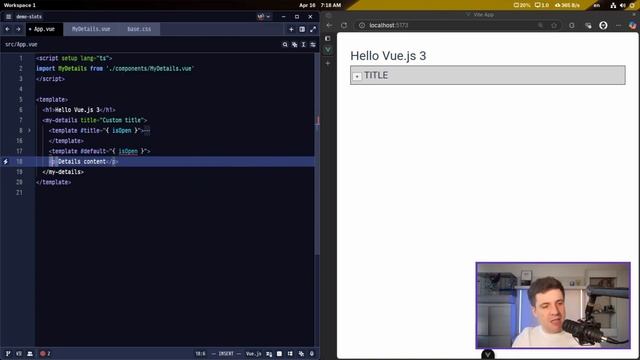This screenshot has height=360, width=640.
Task: Open buffer search magnifier icon
Action: click(285, 44)
